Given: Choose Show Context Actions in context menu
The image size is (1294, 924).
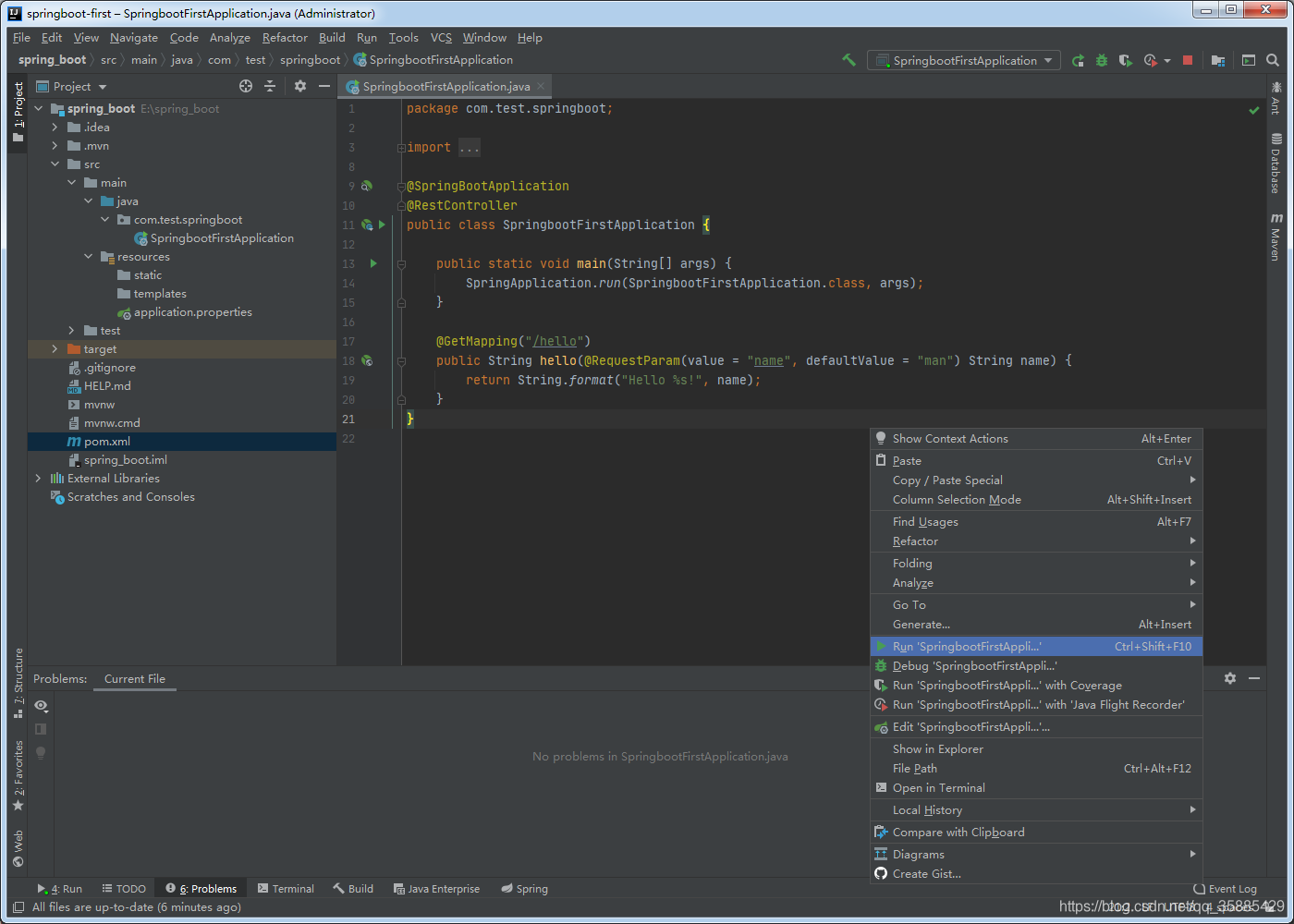Looking at the screenshot, I should tap(1036, 439).
